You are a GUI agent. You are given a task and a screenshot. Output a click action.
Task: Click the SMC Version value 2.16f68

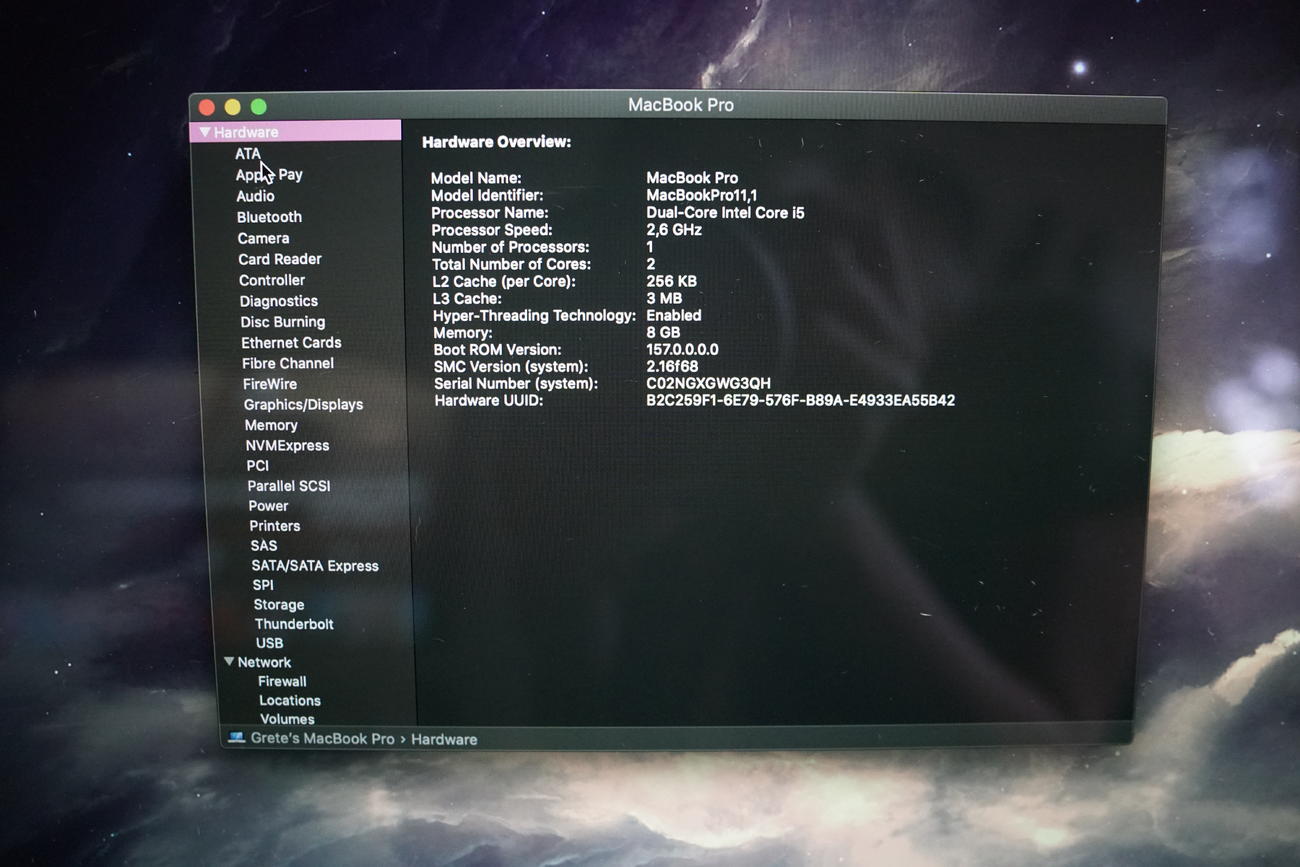(672, 366)
